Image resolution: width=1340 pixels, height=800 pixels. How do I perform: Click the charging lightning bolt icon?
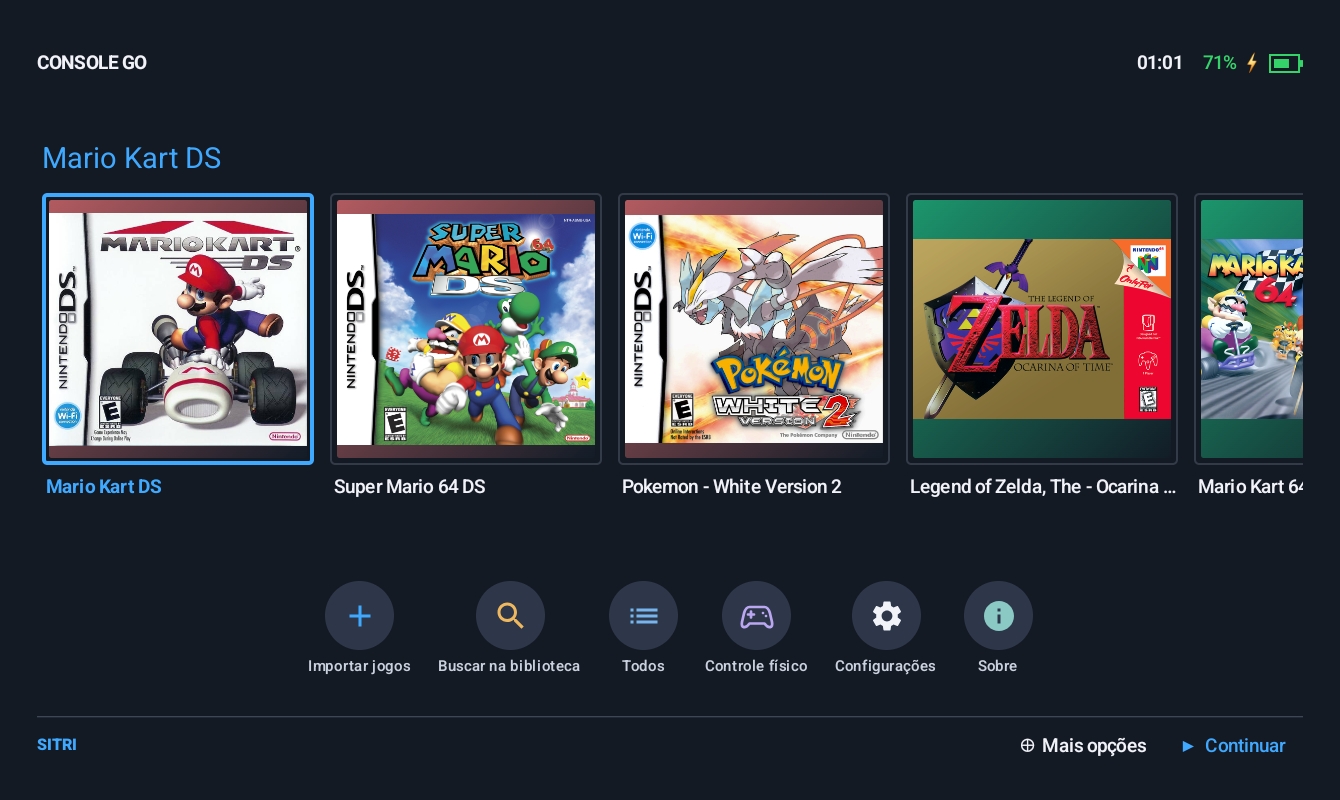1252,63
